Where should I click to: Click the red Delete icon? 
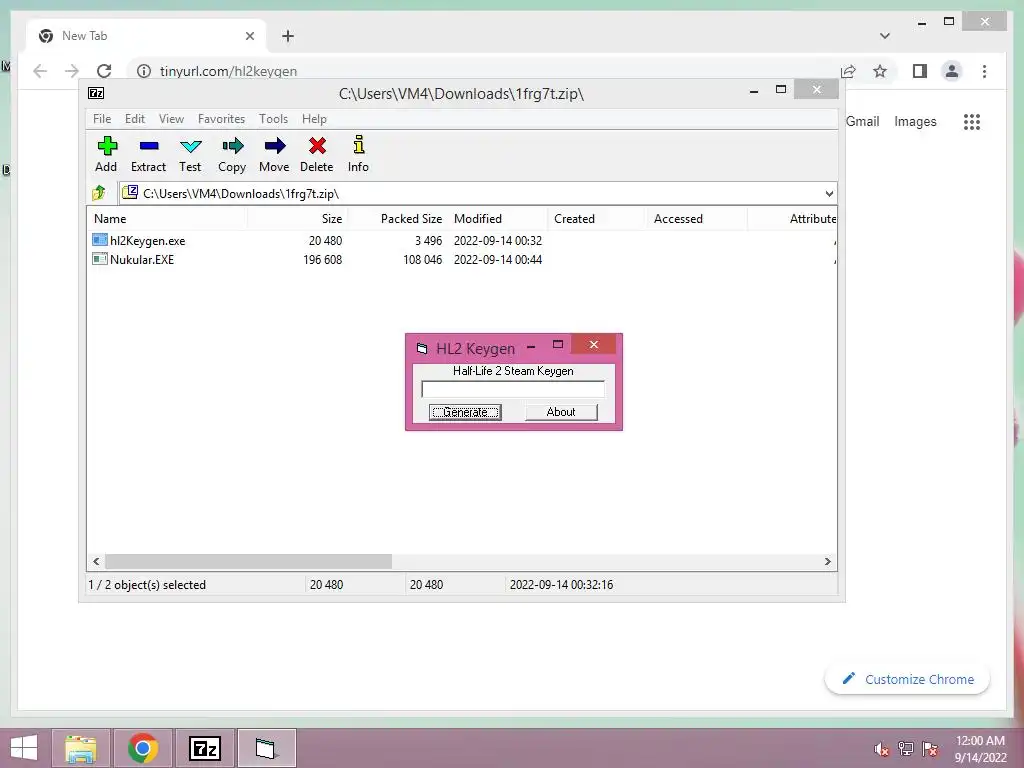317,146
